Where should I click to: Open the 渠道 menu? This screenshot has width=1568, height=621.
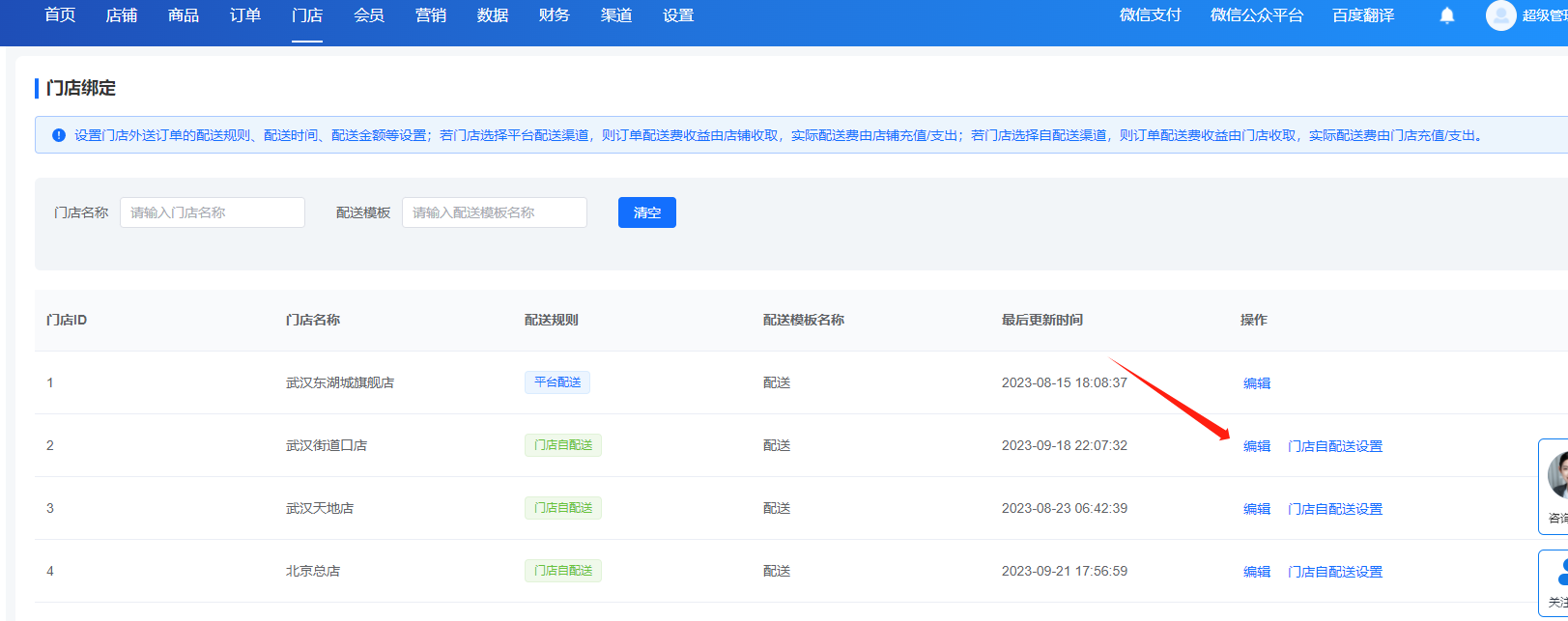(x=616, y=15)
